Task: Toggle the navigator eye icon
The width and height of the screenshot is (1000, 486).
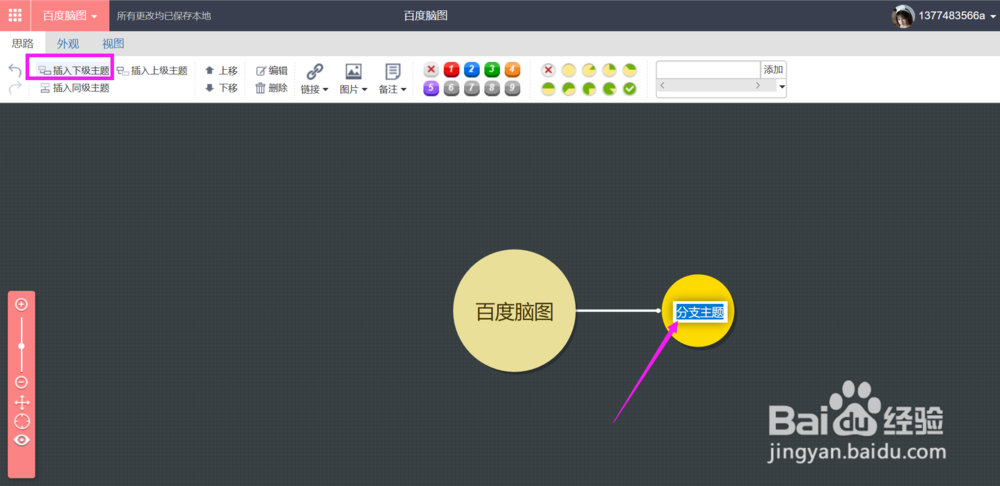Action: [x=22, y=440]
